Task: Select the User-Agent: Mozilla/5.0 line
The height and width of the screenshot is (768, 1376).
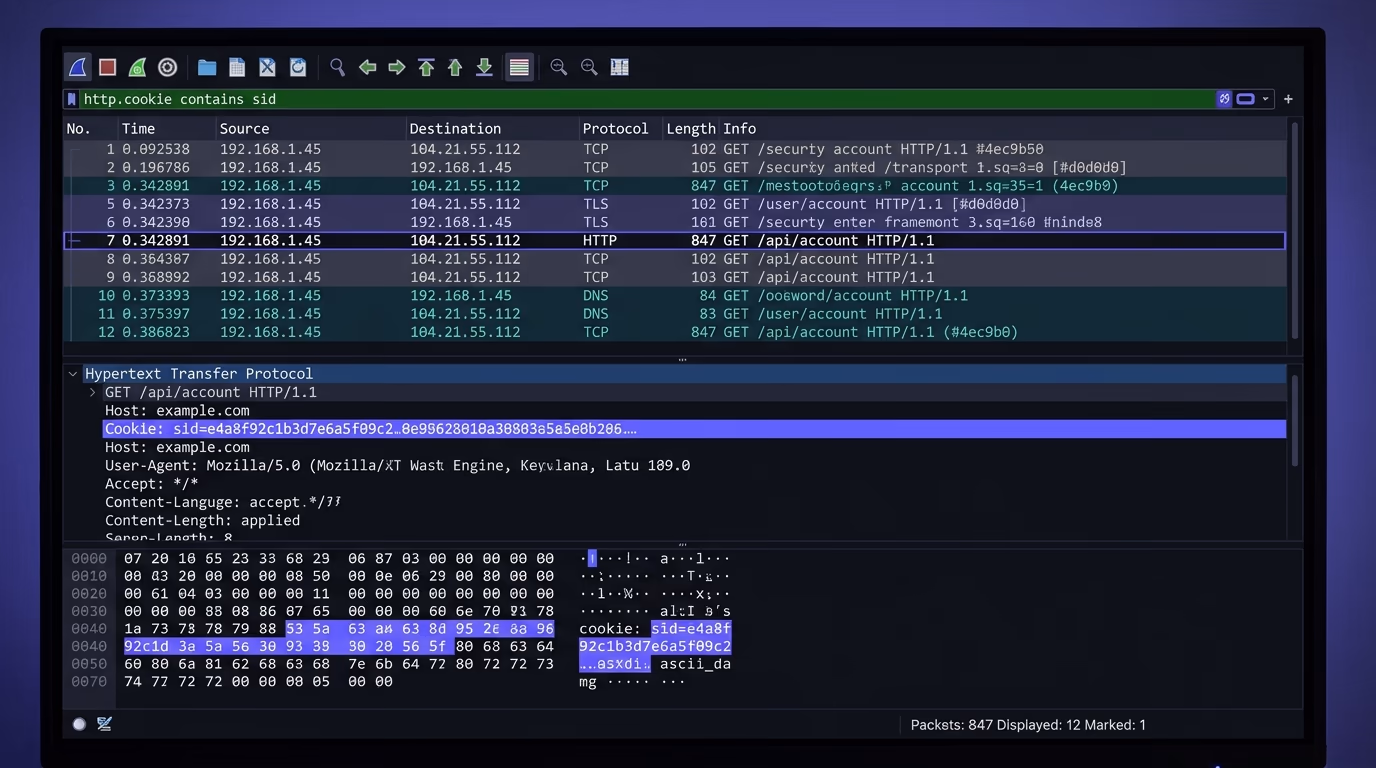Action: pyautogui.click(x=397, y=466)
